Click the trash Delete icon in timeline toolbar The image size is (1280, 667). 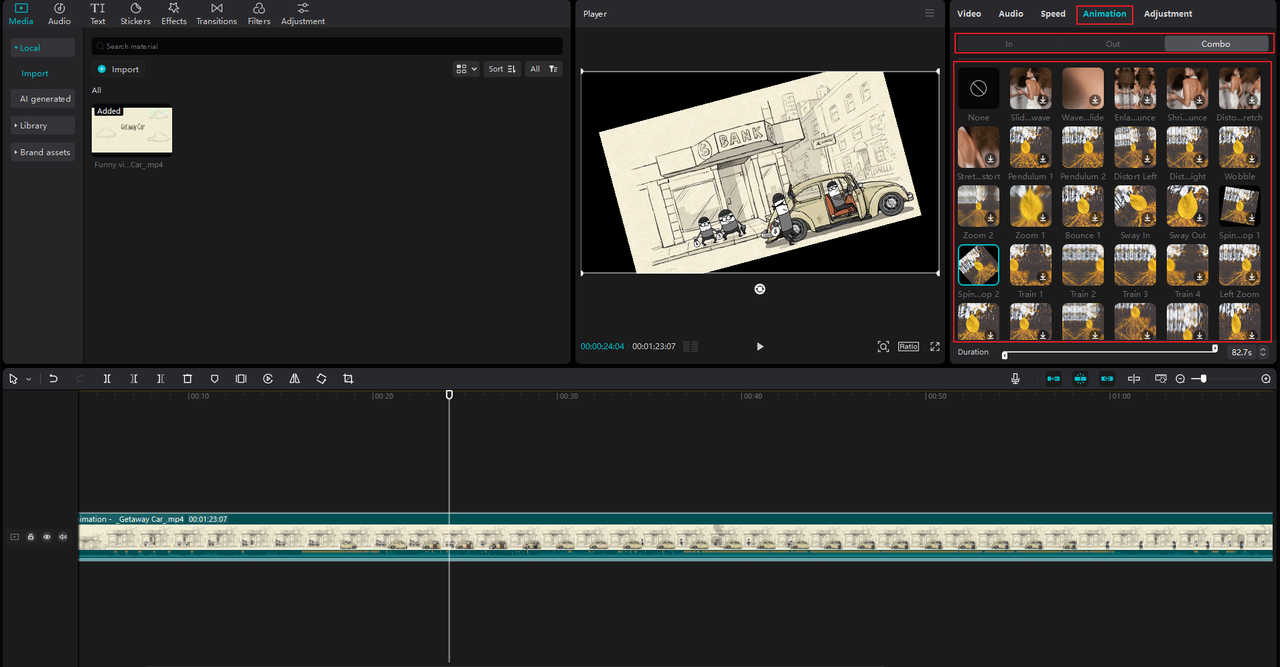click(x=187, y=379)
